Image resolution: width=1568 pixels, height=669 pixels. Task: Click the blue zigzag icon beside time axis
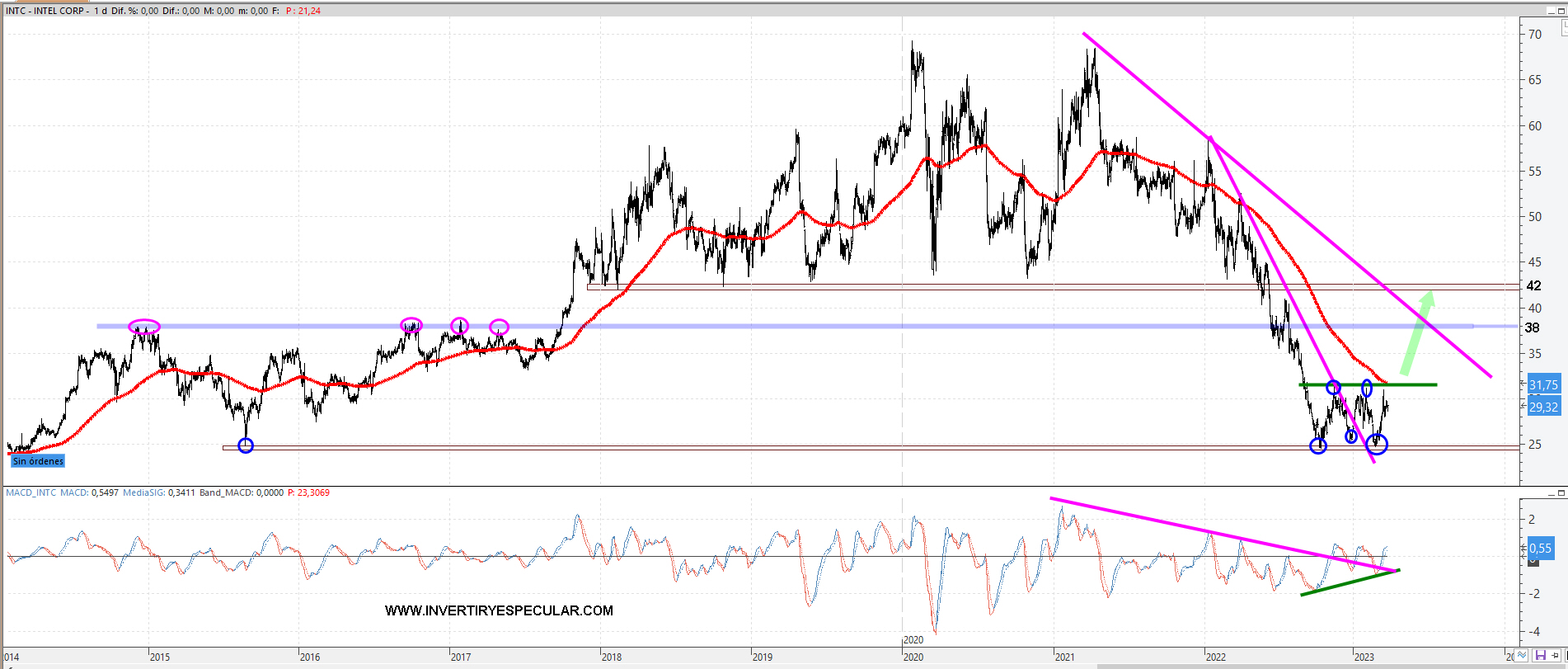[1522, 656]
